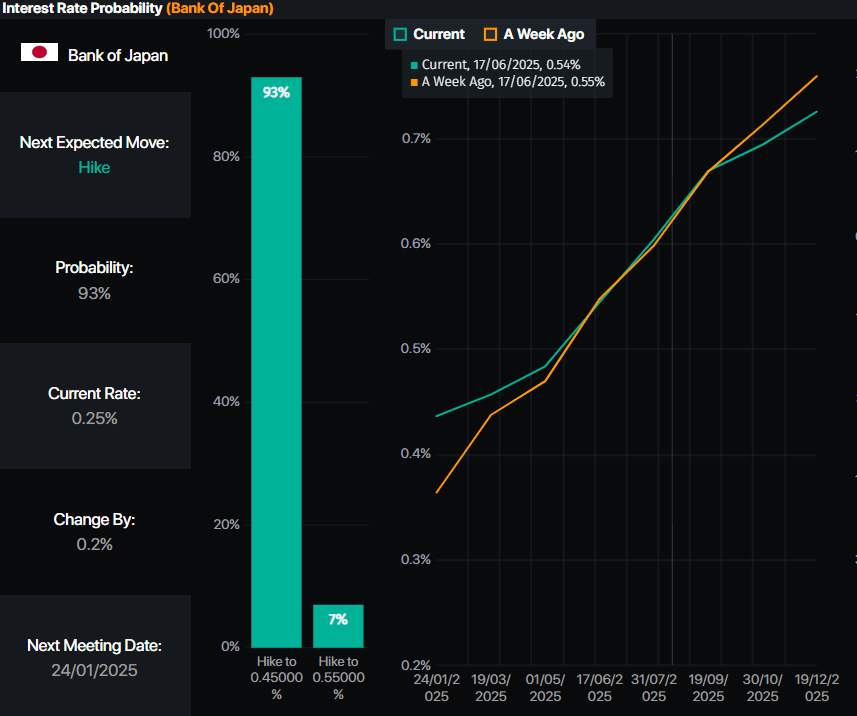
Task: Select the 24/01/2025 date on the x-axis
Action: point(437,687)
